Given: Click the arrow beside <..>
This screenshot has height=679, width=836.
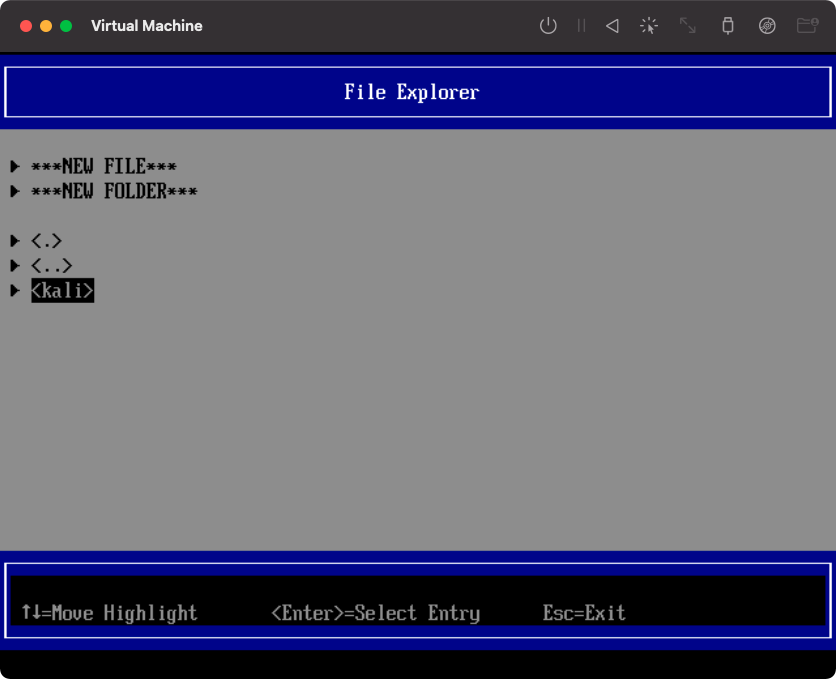Looking at the screenshot, I should pos(15,265).
